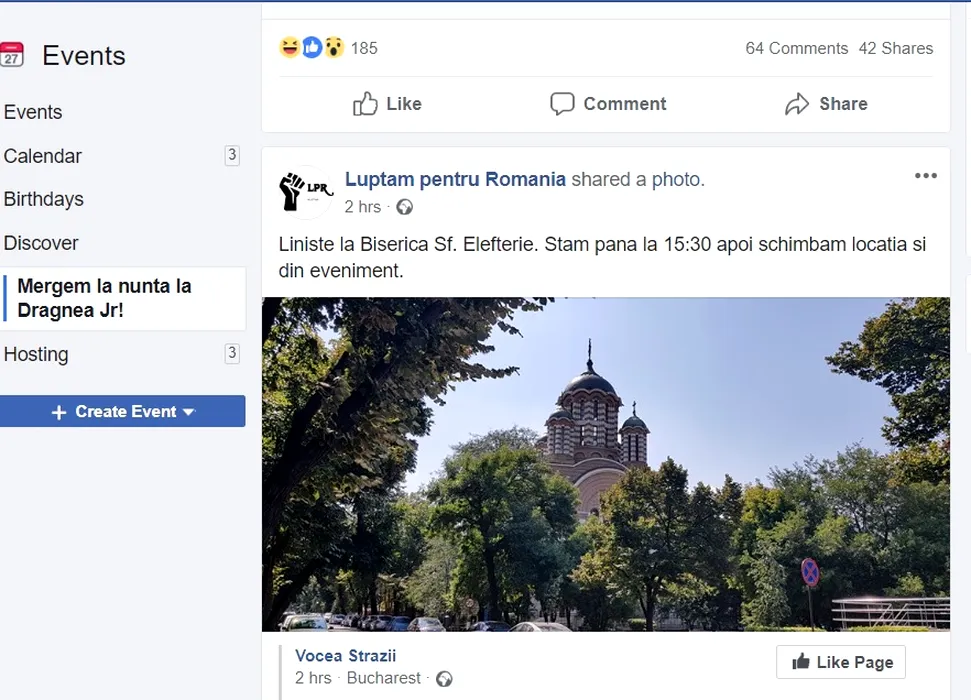Click the reaction emojis on the top post
This screenshot has width=971, height=700.
[312, 47]
